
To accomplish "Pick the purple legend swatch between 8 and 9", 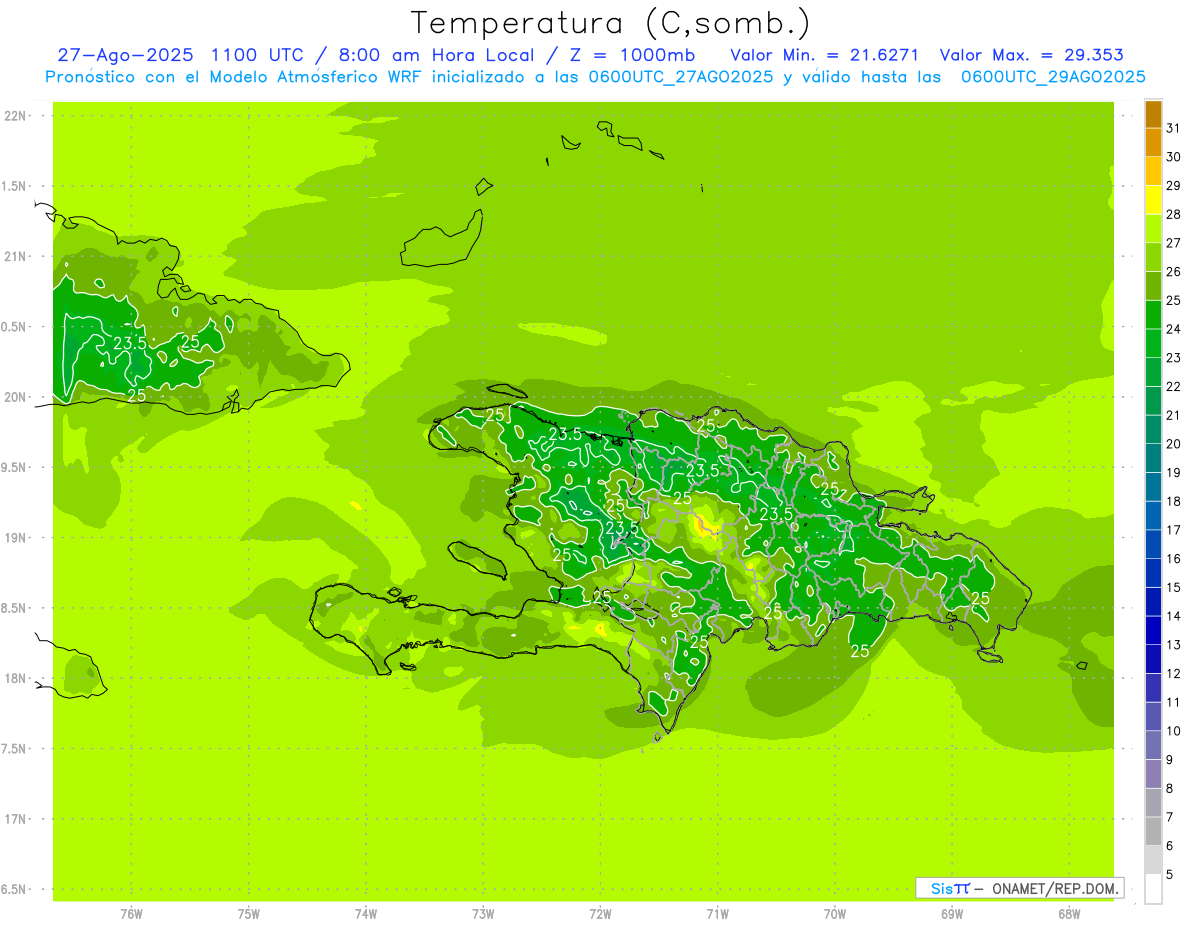I will click(1153, 774).
